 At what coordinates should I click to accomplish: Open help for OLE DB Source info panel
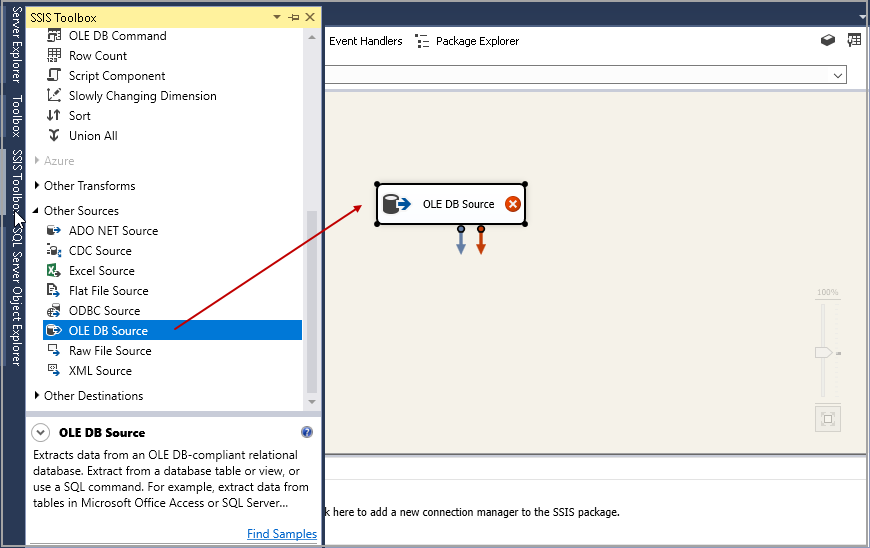(307, 433)
